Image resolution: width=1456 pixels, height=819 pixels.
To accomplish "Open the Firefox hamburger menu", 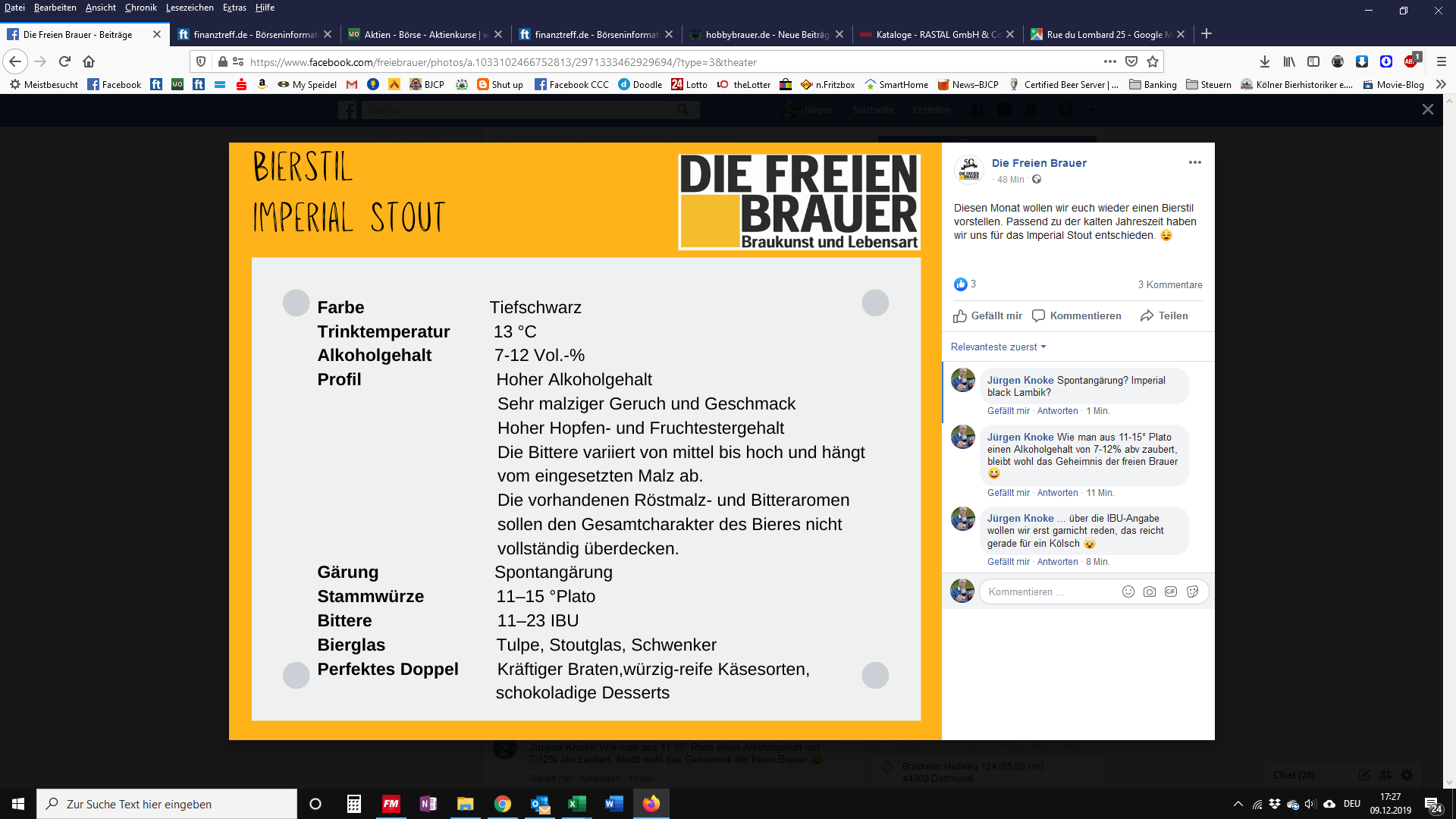I will pos(1442,62).
